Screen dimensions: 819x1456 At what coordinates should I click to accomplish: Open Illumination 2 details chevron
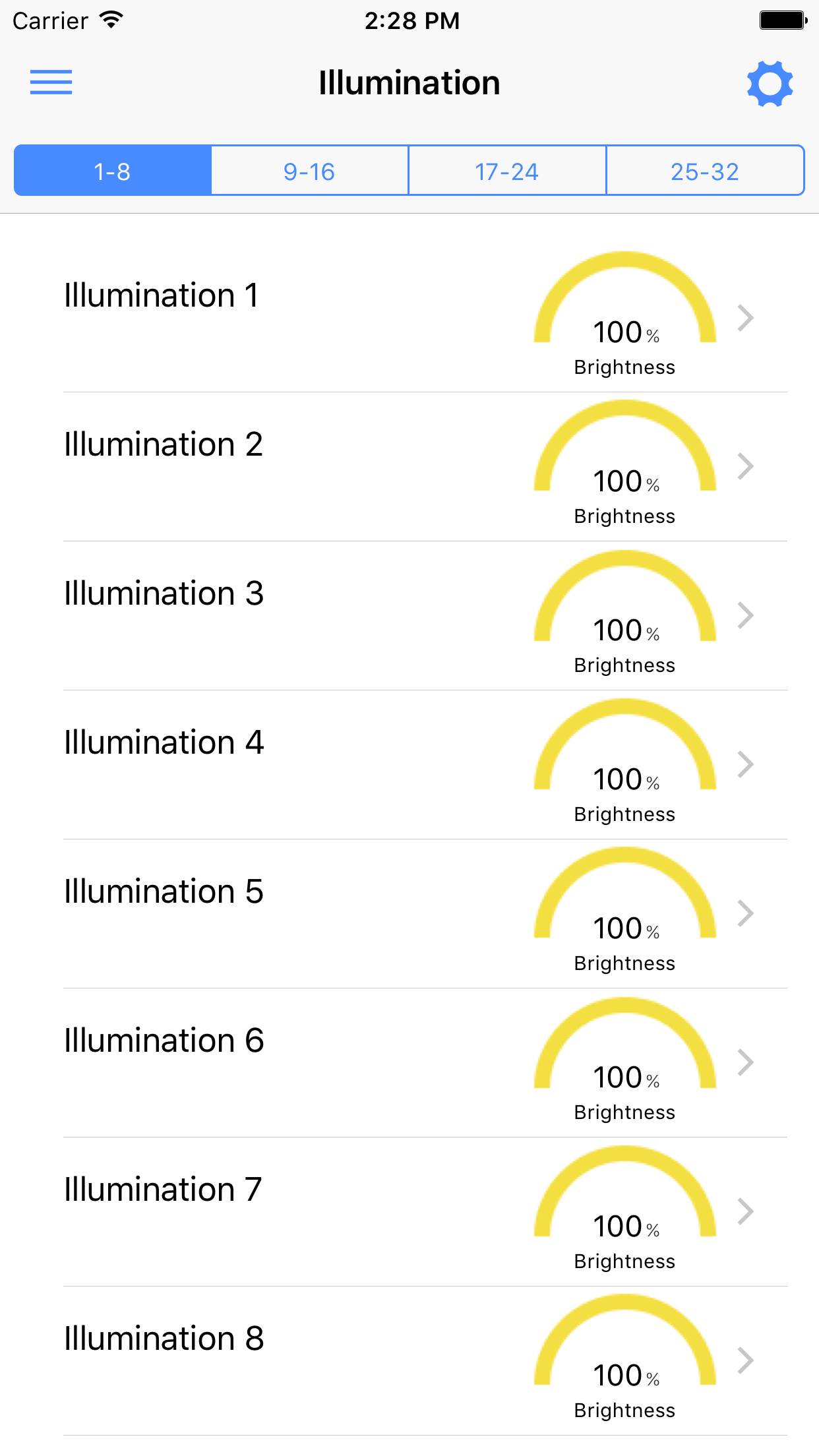(x=746, y=467)
